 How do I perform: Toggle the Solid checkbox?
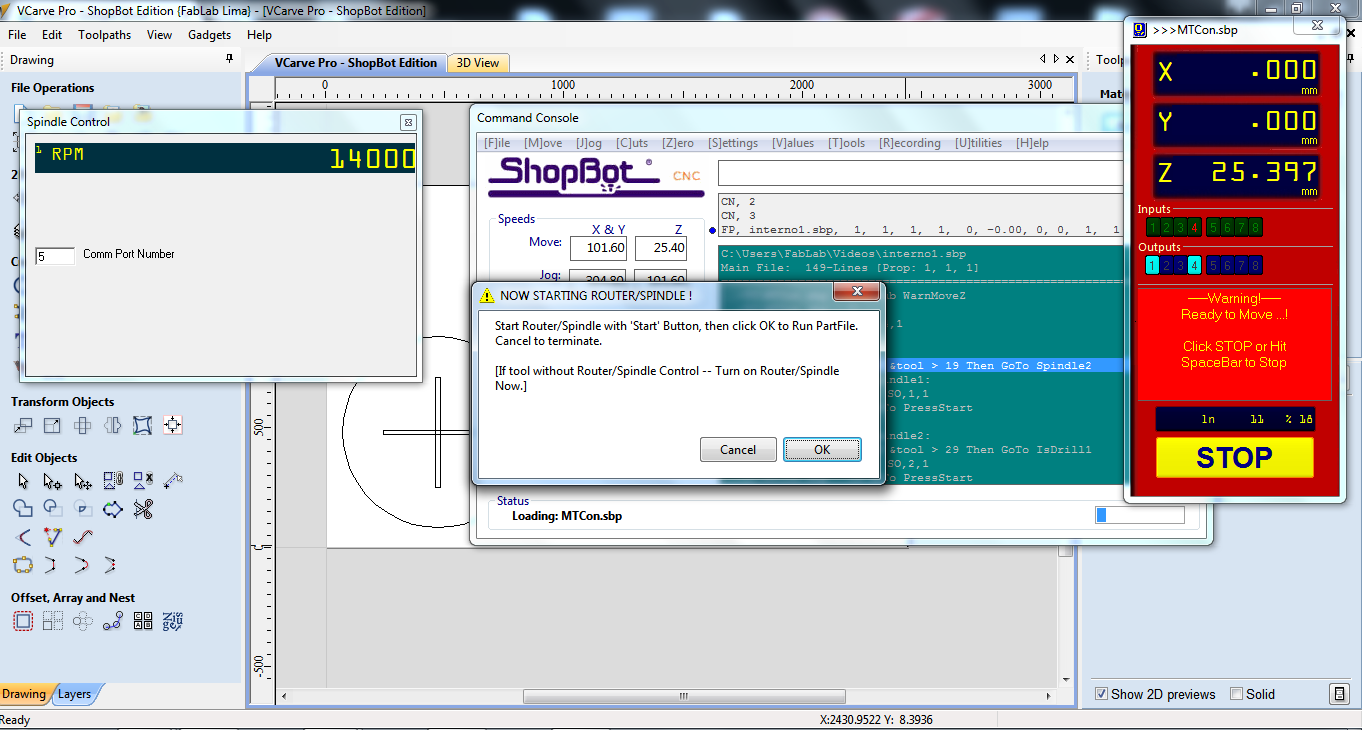tap(1236, 694)
